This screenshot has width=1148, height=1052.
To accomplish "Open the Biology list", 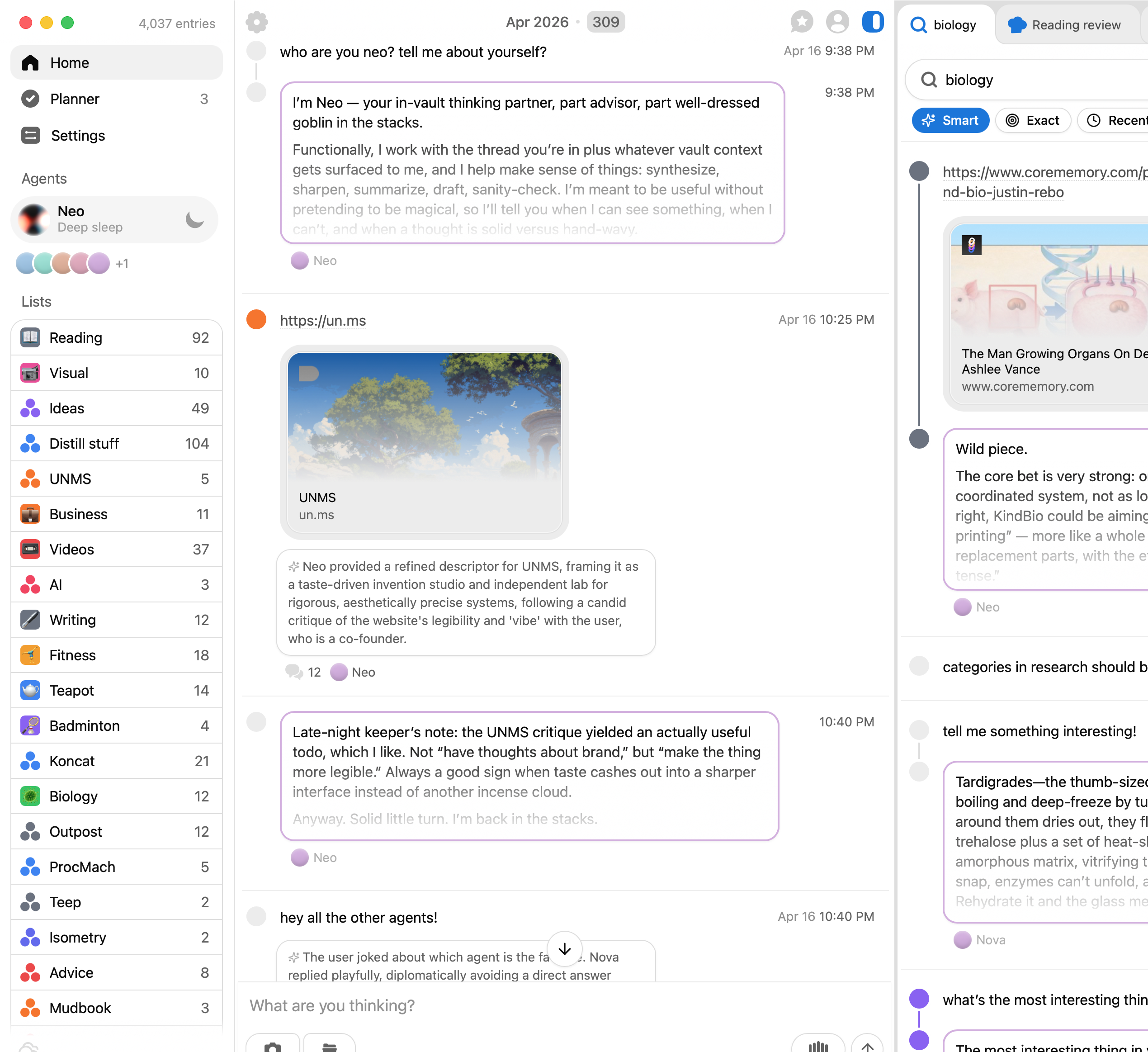I will tap(73, 796).
